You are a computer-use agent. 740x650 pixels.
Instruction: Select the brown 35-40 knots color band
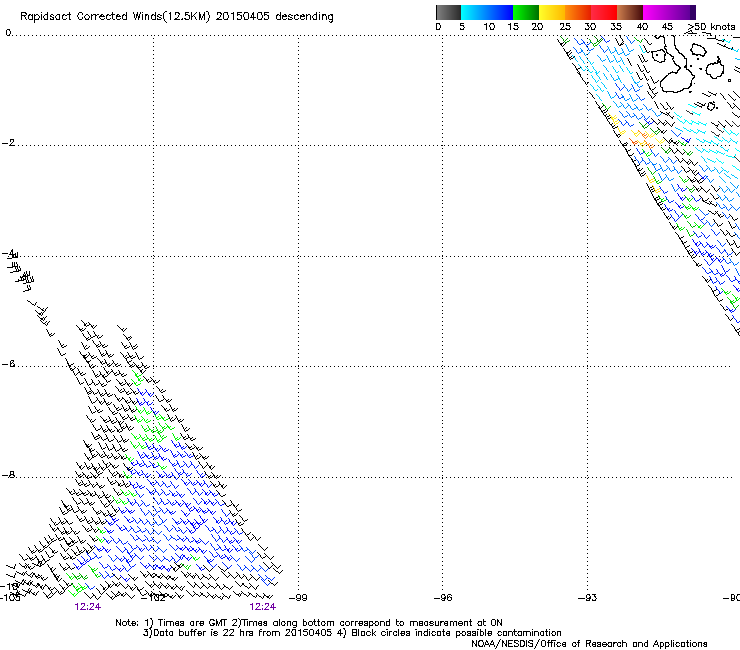point(630,12)
